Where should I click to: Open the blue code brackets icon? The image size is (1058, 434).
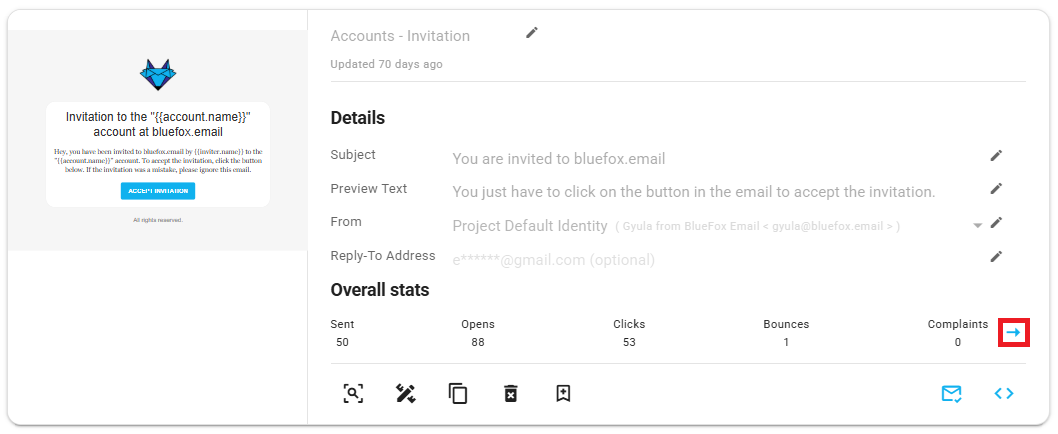pyautogui.click(x=1004, y=393)
